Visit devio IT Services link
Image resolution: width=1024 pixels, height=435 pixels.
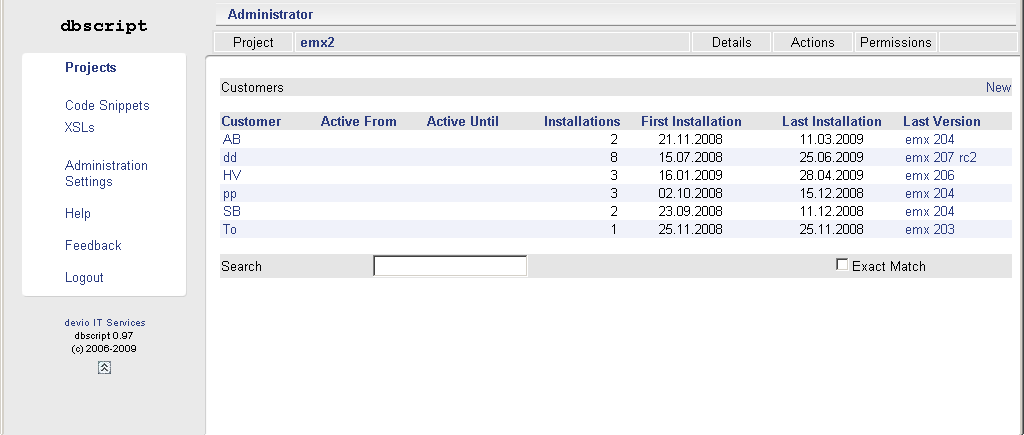104,323
